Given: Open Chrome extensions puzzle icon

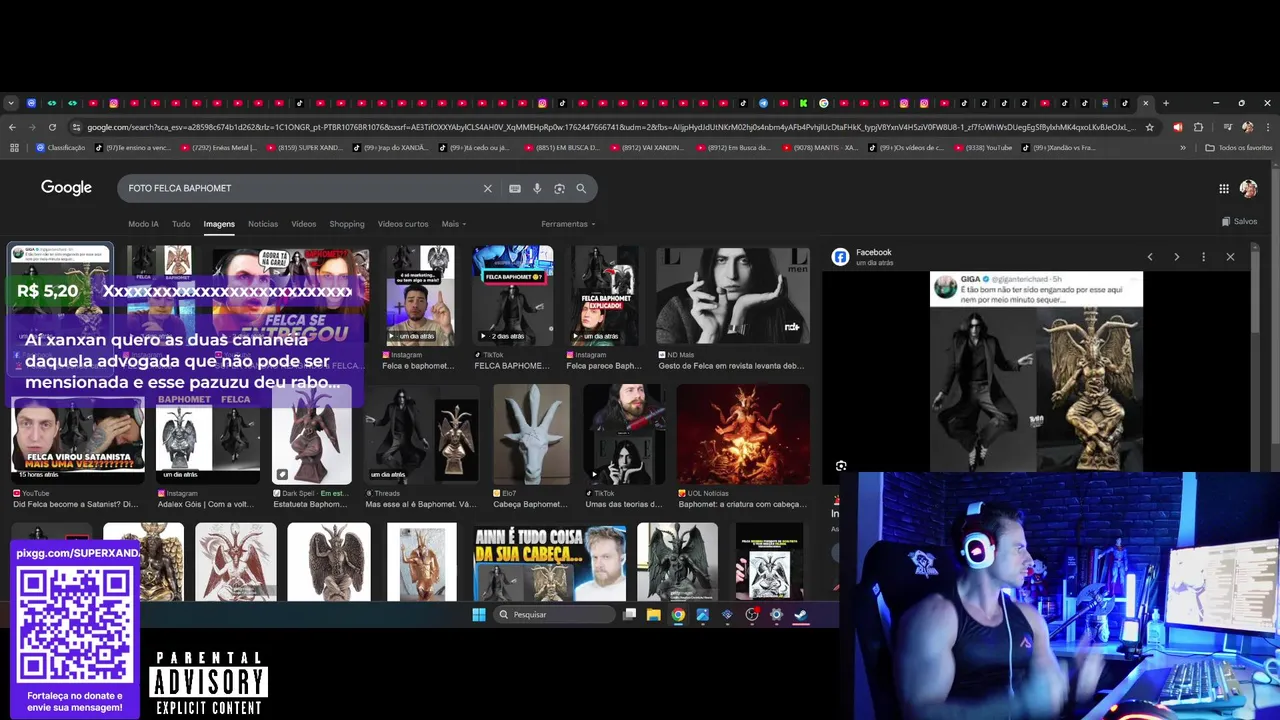Looking at the screenshot, I should point(1198,127).
